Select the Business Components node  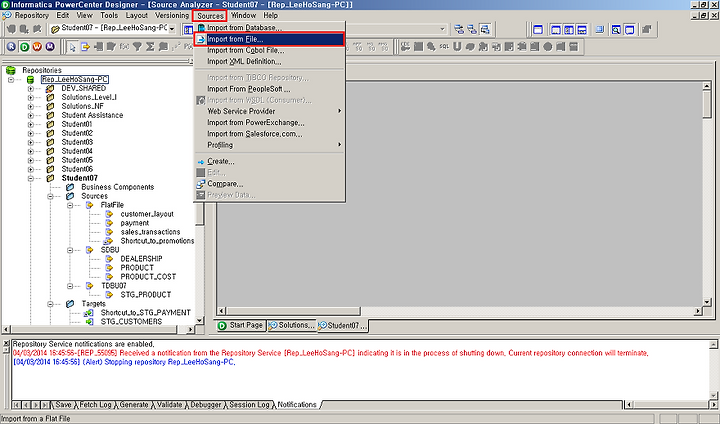118,187
